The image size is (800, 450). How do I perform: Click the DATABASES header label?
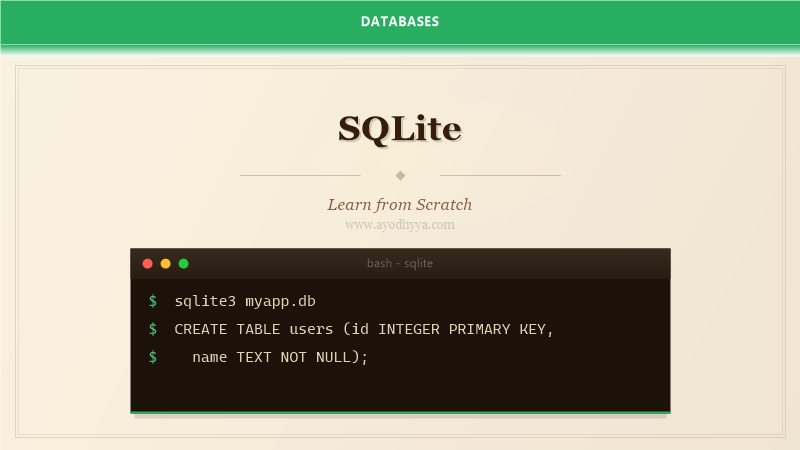(400, 21)
